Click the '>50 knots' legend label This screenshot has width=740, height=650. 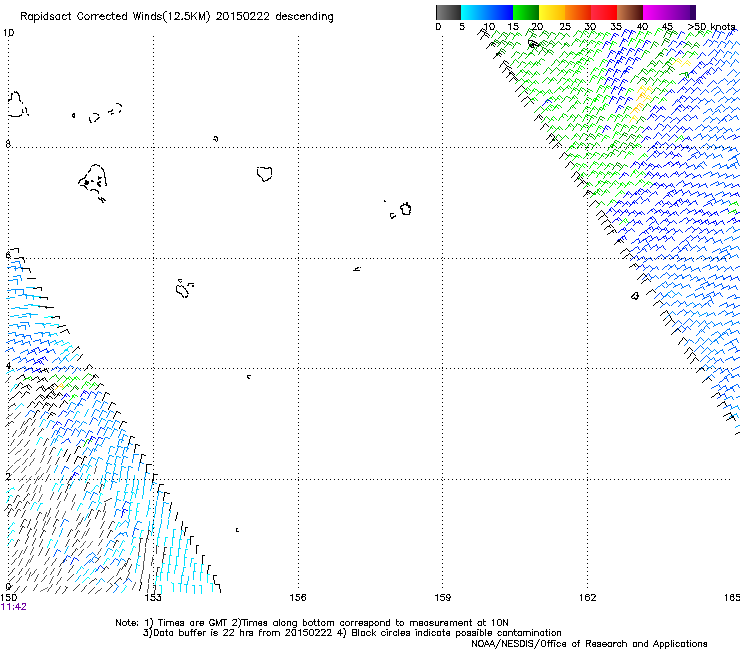[x=711, y=26]
